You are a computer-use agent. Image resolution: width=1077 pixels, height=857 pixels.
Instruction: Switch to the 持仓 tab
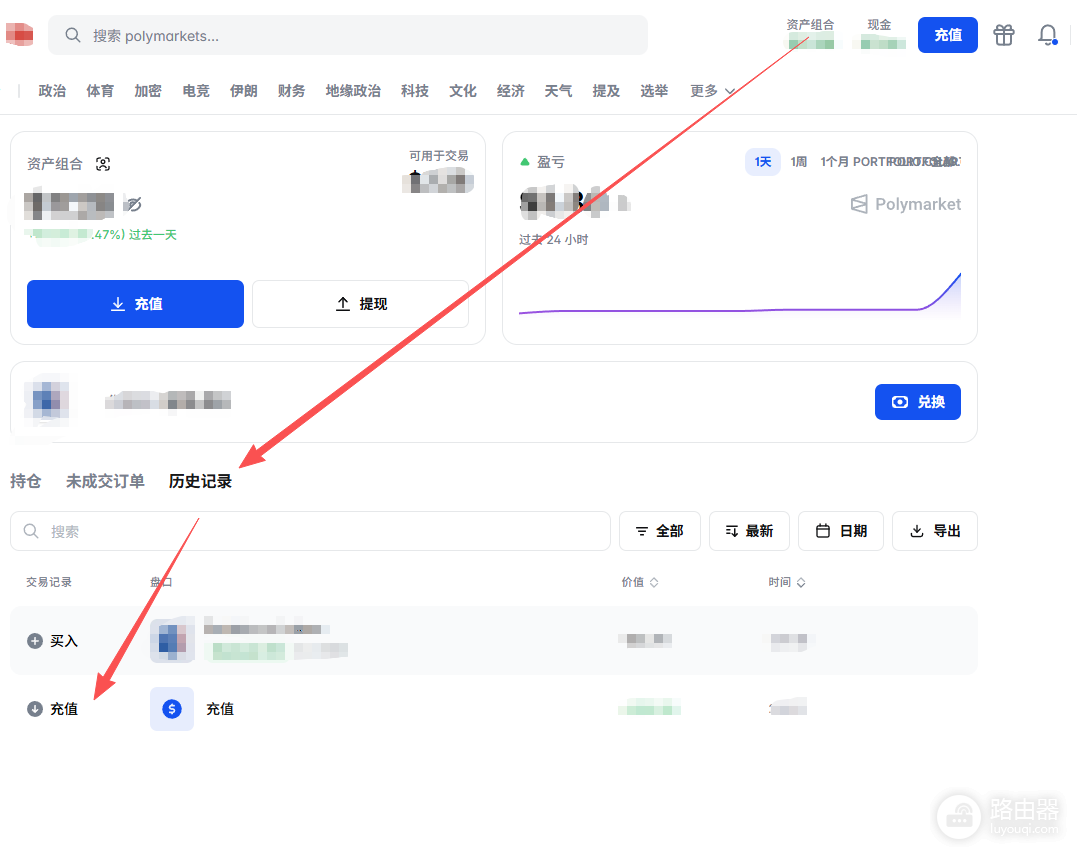pyautogui.click(x=25, y=481)
